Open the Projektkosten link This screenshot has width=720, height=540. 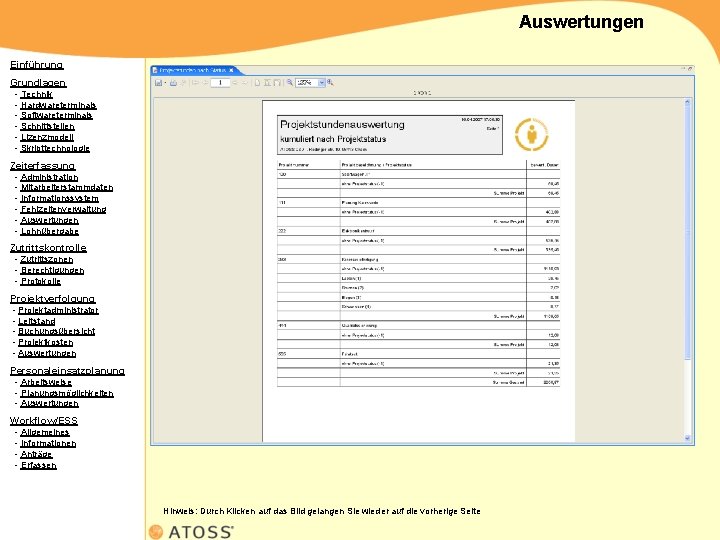[x=45, y=343]
